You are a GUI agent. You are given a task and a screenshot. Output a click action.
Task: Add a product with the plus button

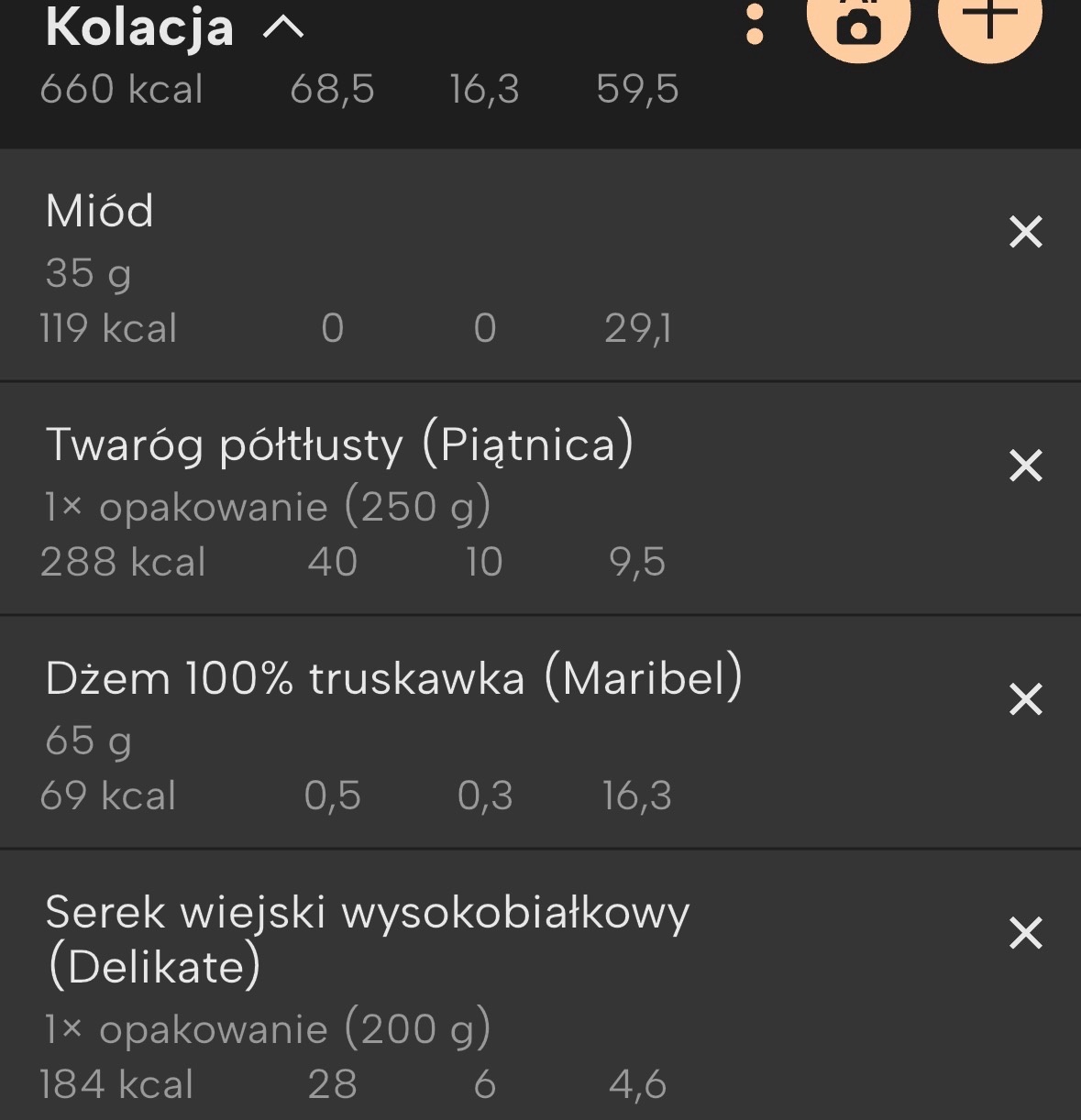coord(989,18)
